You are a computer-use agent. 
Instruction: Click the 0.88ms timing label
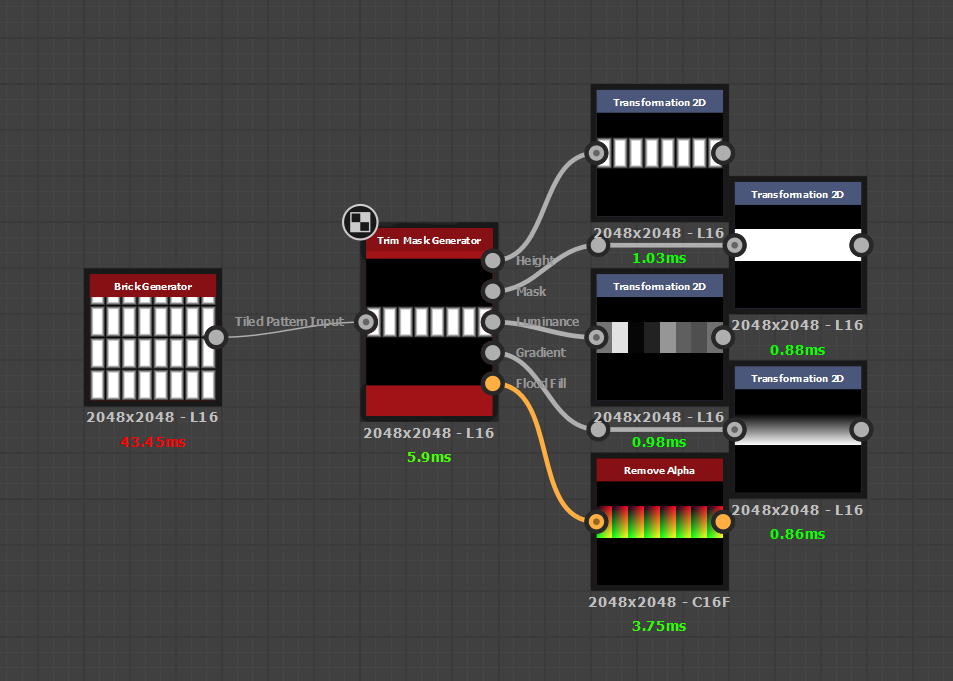click(x=797, y=350)
